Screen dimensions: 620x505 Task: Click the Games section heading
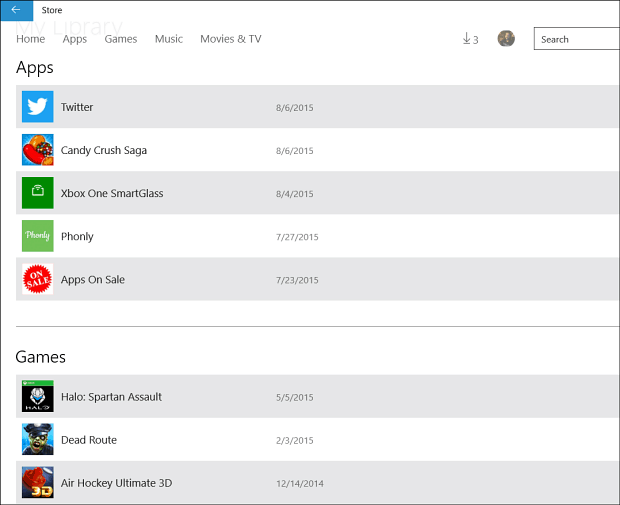click(40, 357)
